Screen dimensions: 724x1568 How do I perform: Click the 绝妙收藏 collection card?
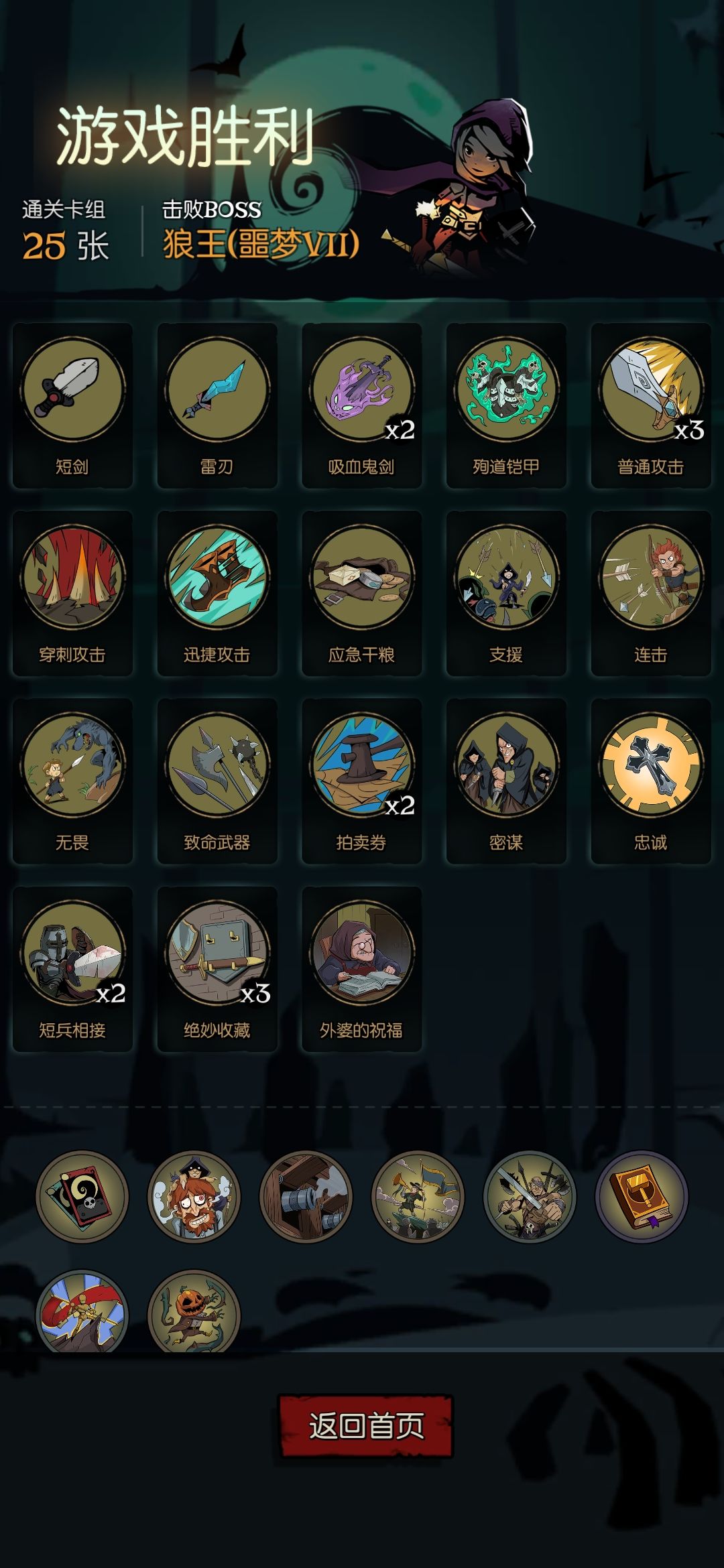pos(217,969)
